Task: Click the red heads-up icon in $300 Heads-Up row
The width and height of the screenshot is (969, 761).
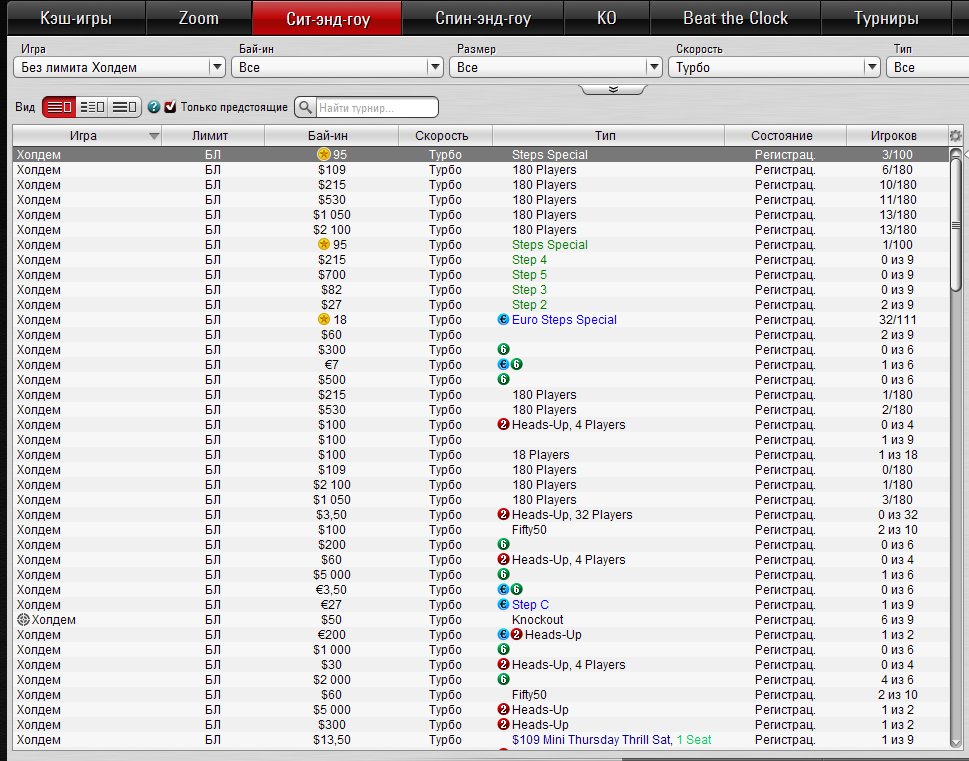Action: tap(503, 725)
